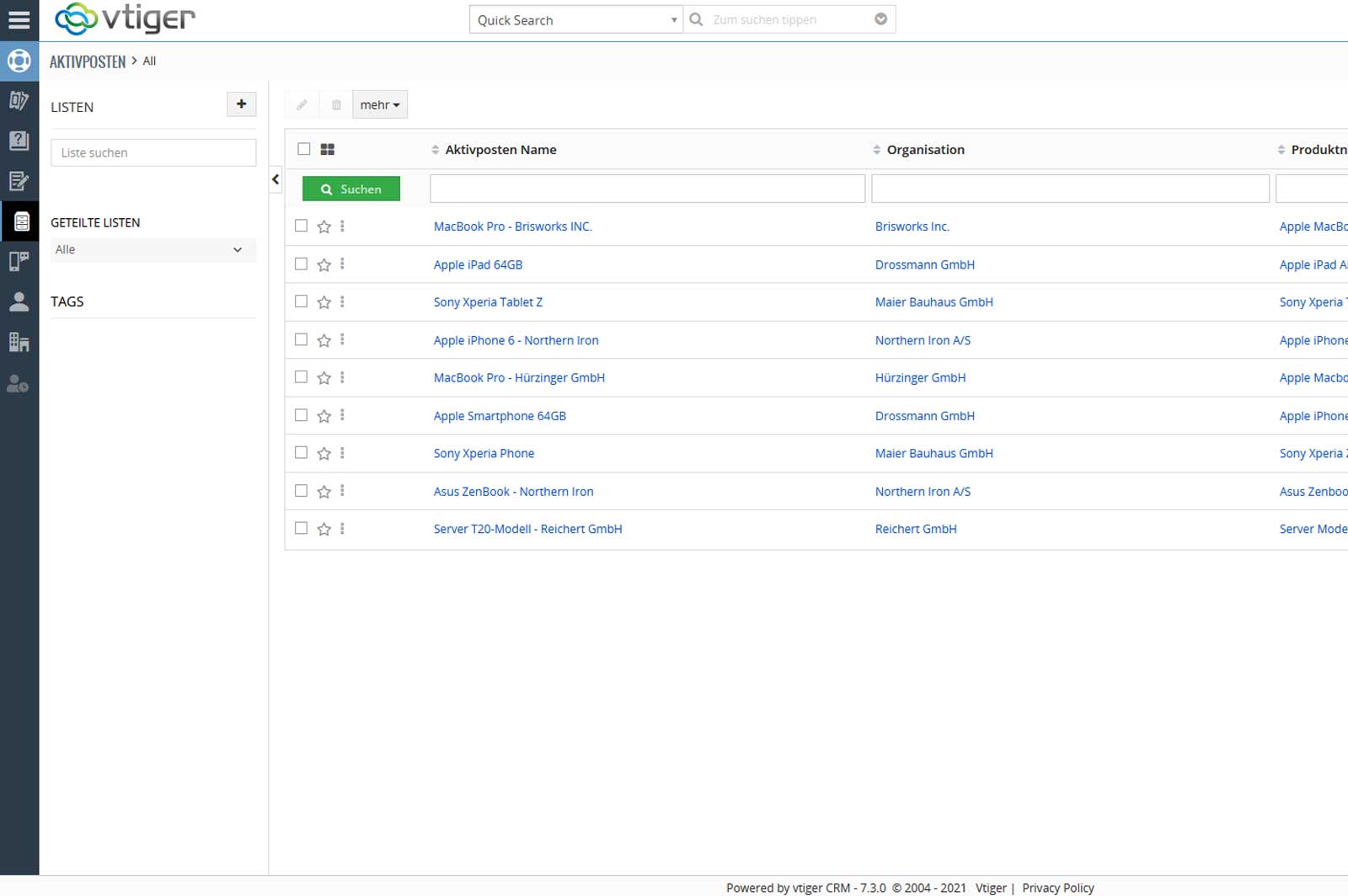Sort by Aktivposten Name column
The height and width of the screenshot is (896, 1348).
coord(500,150)
